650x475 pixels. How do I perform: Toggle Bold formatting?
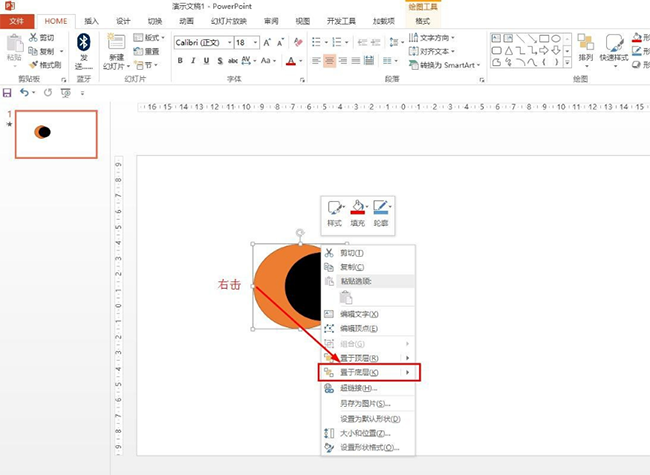pyautogui.click(x=180, y=61)
